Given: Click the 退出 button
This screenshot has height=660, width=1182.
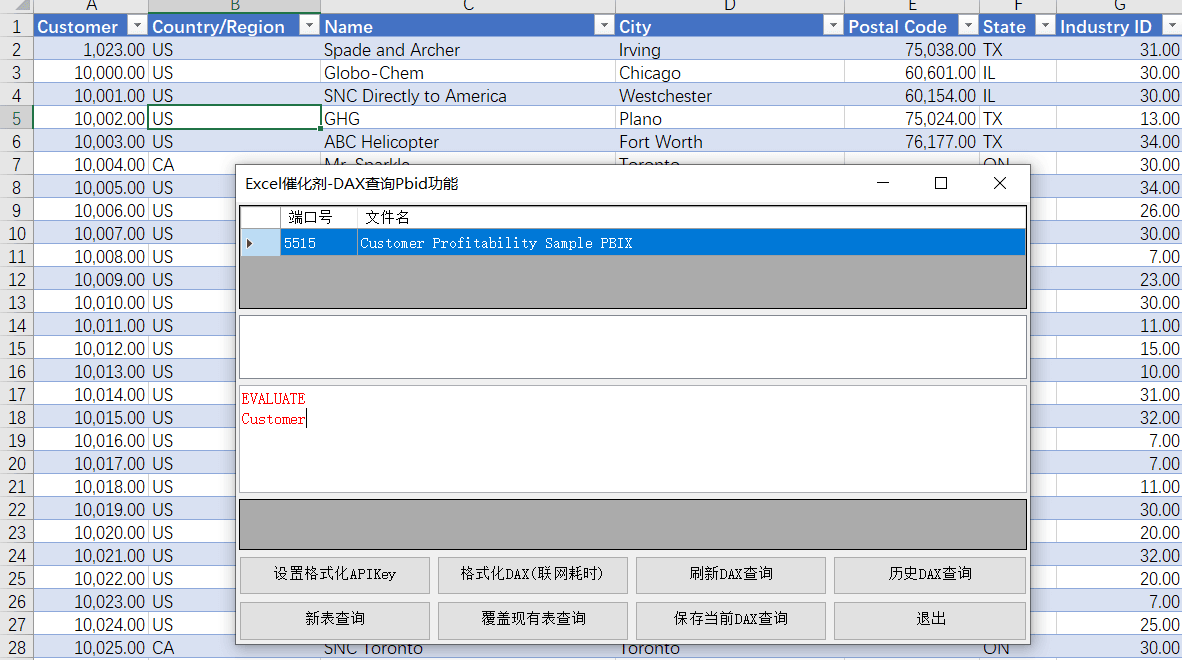Looking at the screenshot, I should coord(929,619).
